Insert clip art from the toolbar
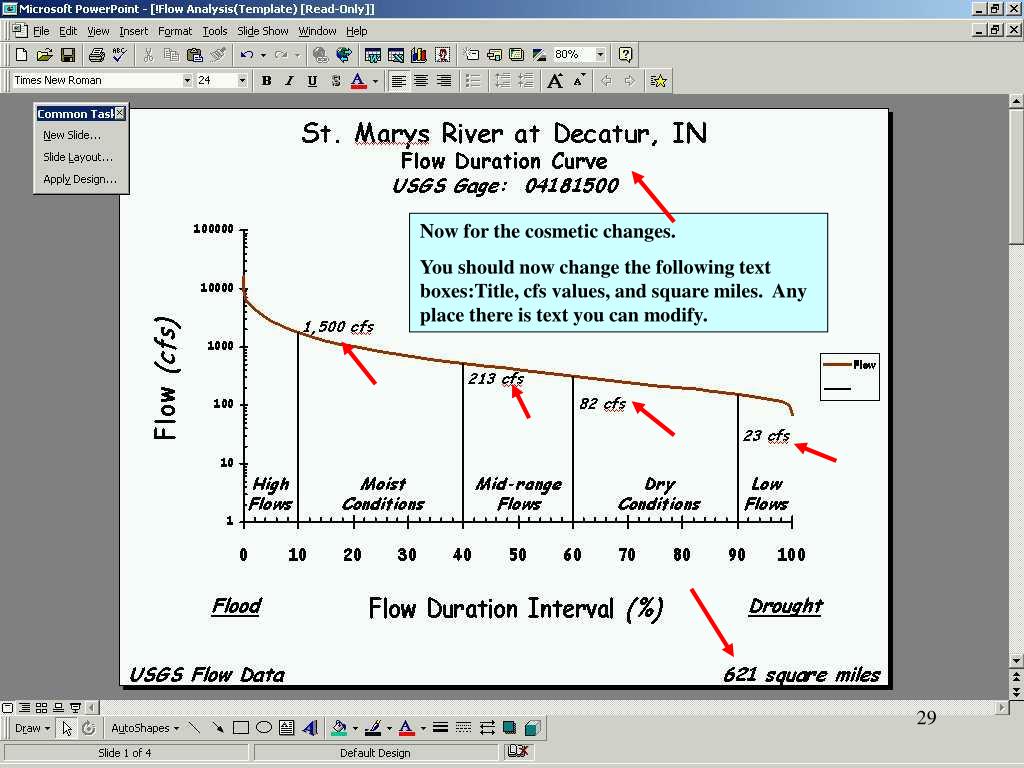This screenshot has height=768, width=1024. click(x=442, y=55)
